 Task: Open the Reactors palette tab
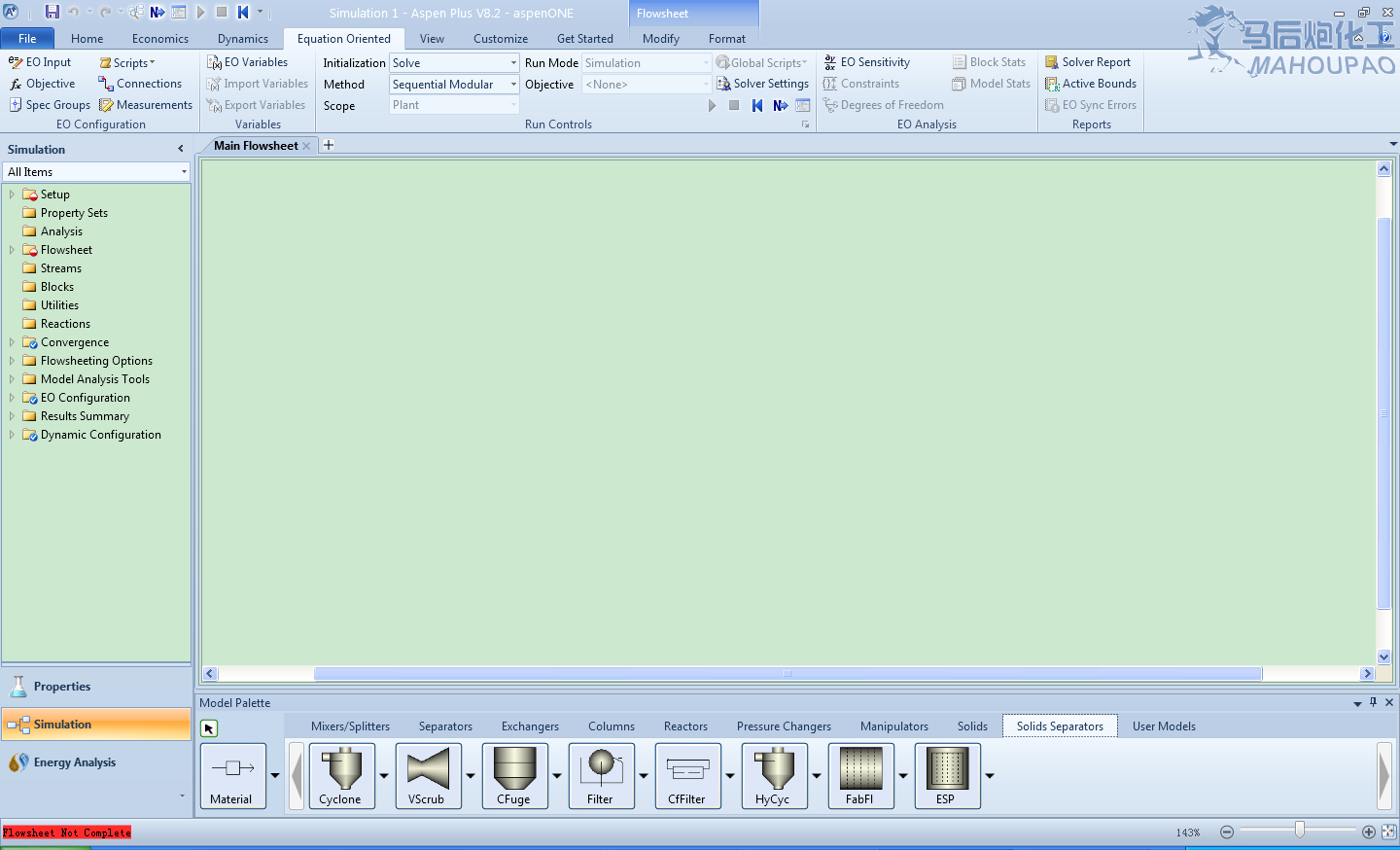685,726
